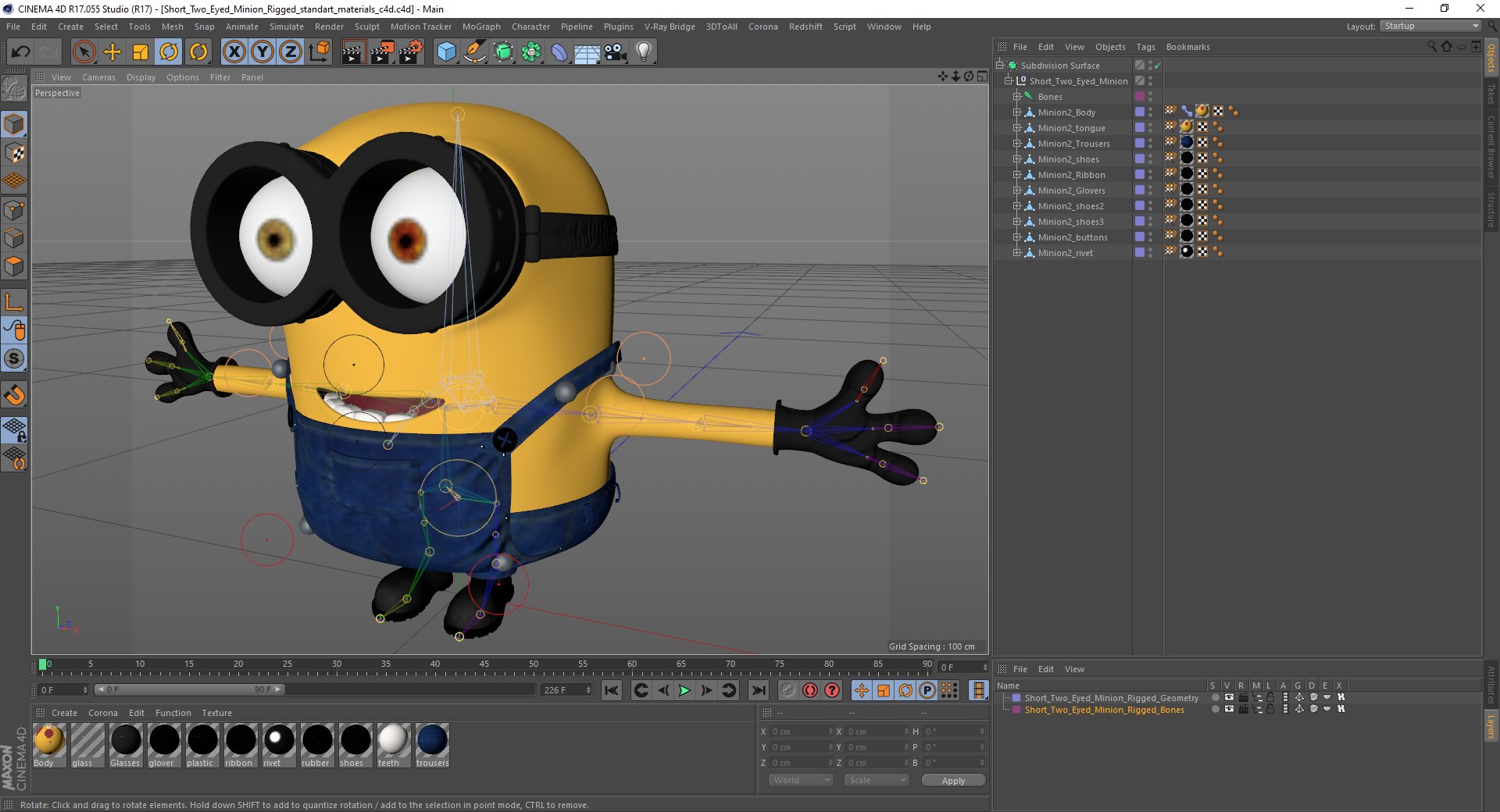
Task: Expand the Minion2_Trousers object
Action: [x=1017, y=143]
